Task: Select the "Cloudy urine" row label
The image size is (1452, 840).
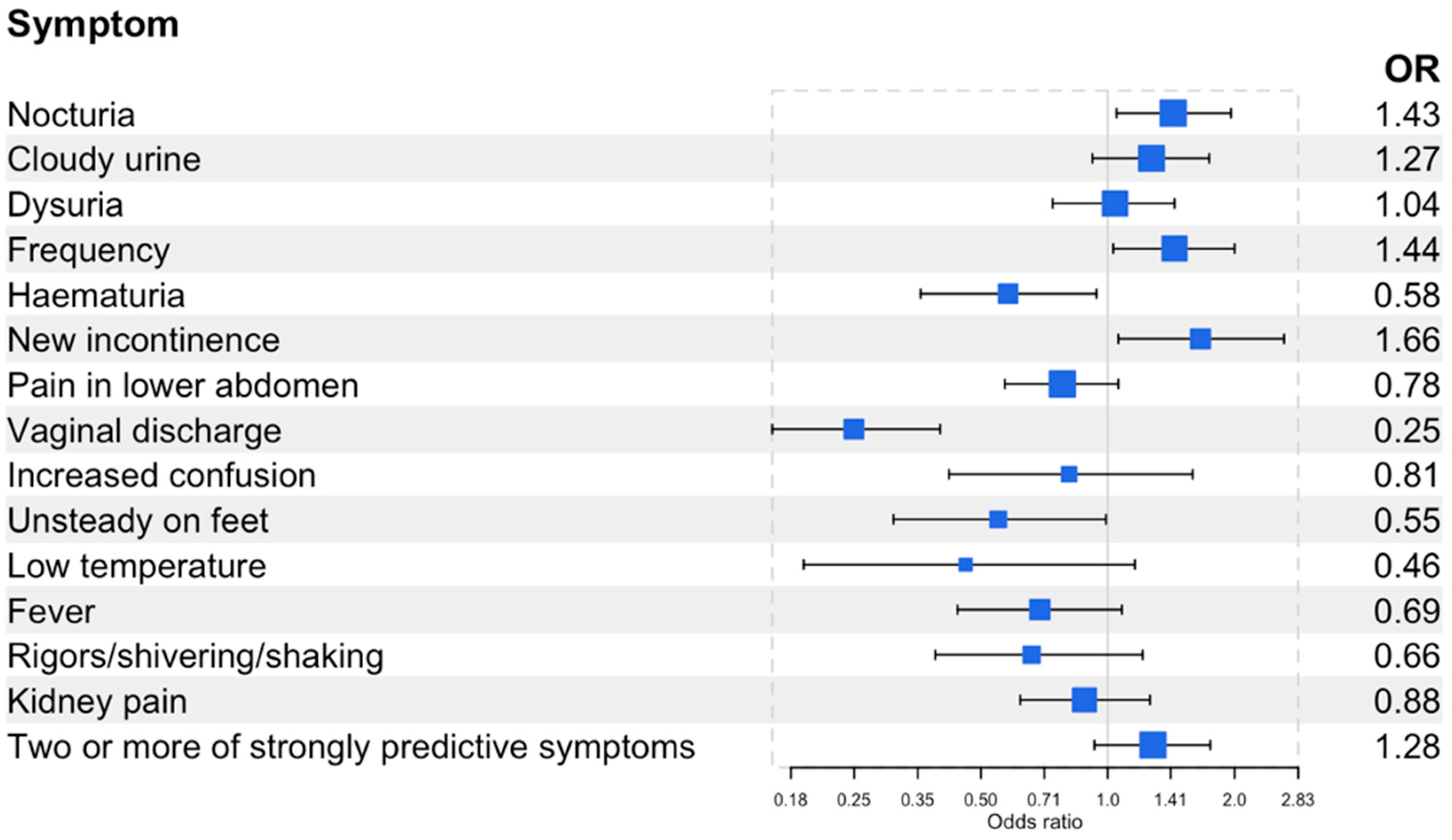Action: click(x=104, y=160)
